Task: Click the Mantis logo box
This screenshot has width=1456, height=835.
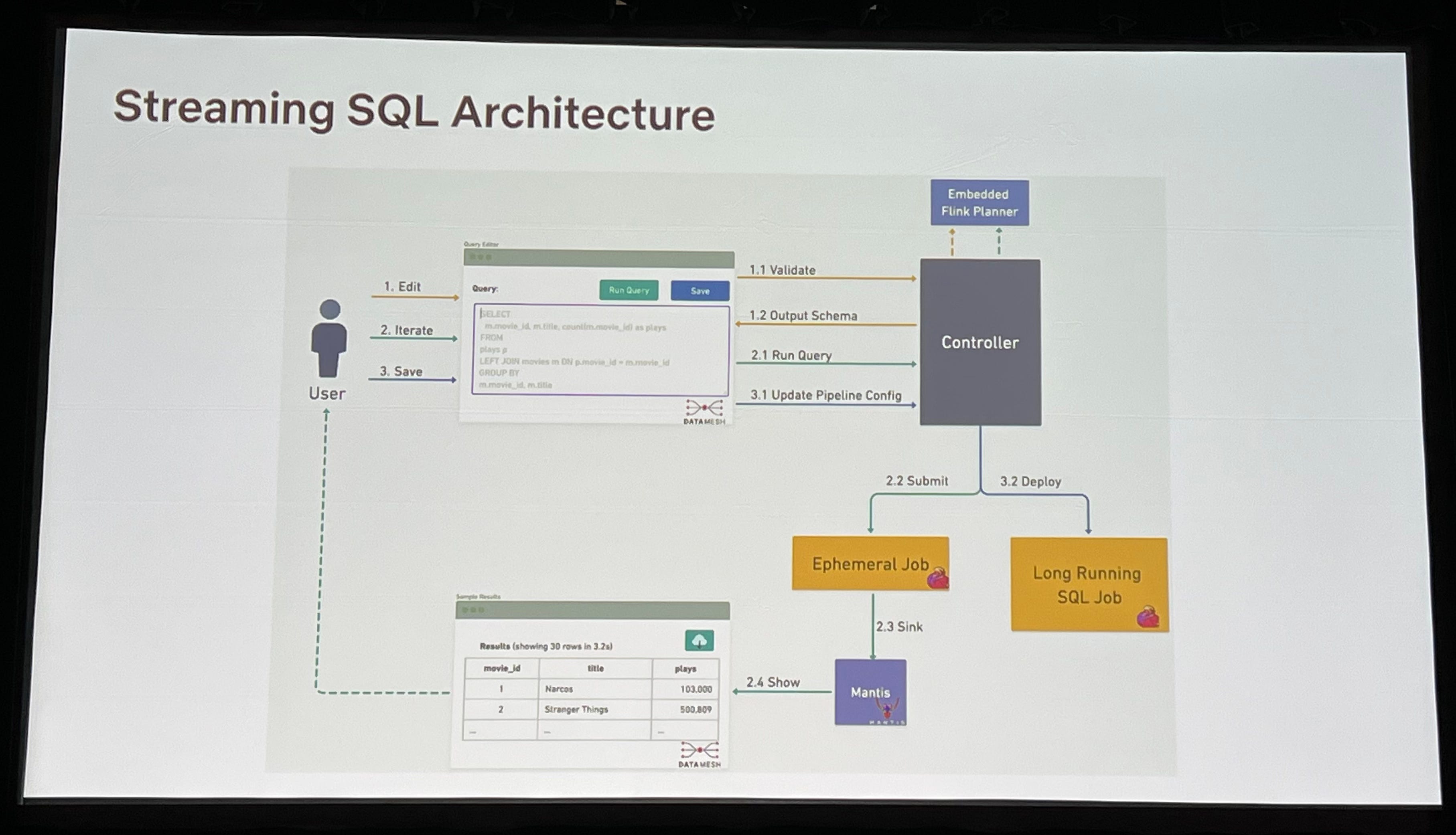Action: (x=870, y=692)
